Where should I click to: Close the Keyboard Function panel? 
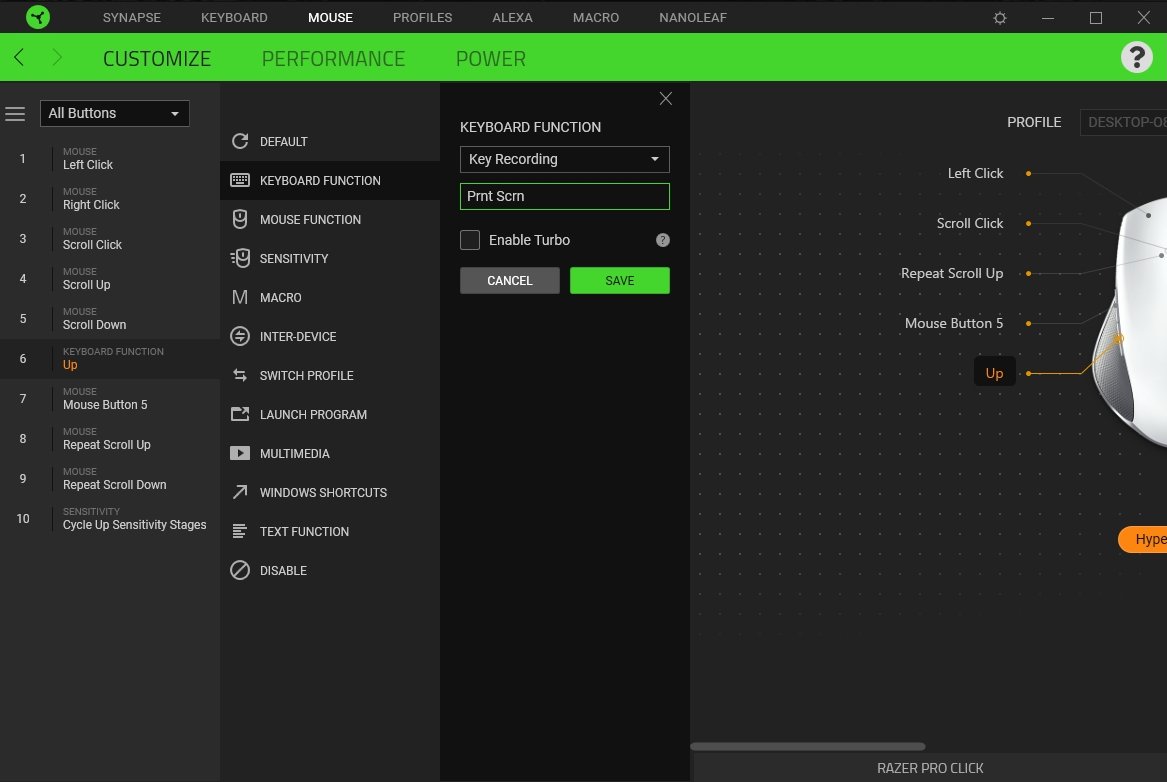665,99
